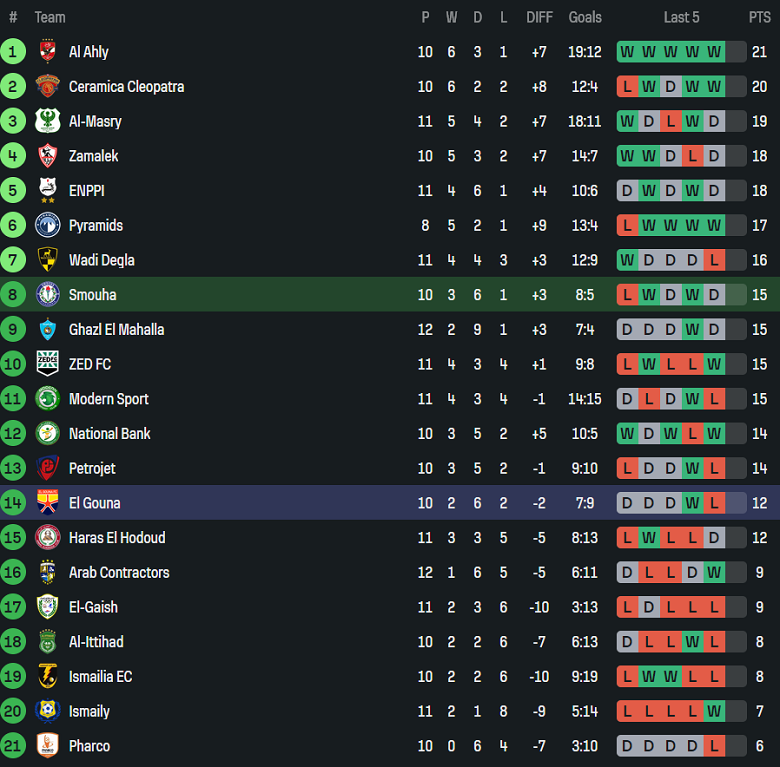Screen dimensions: 780x767
Task: Sort standings by DIFF column header
Action: [x=539, y=17]
